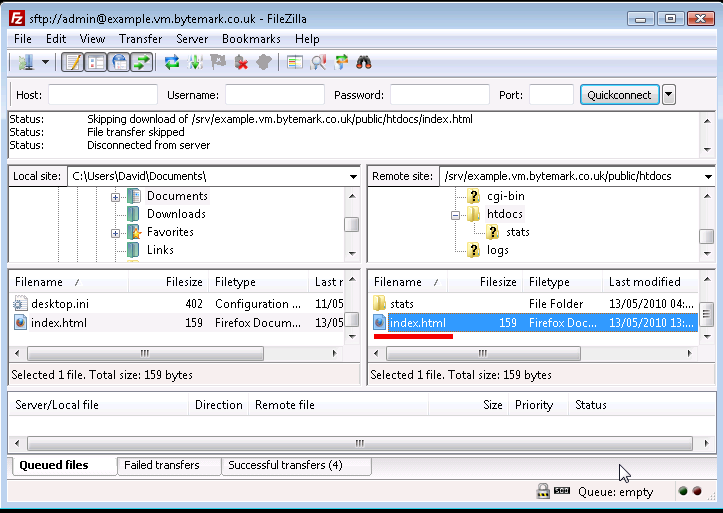Select index.html in the local file list

[59, 323]
